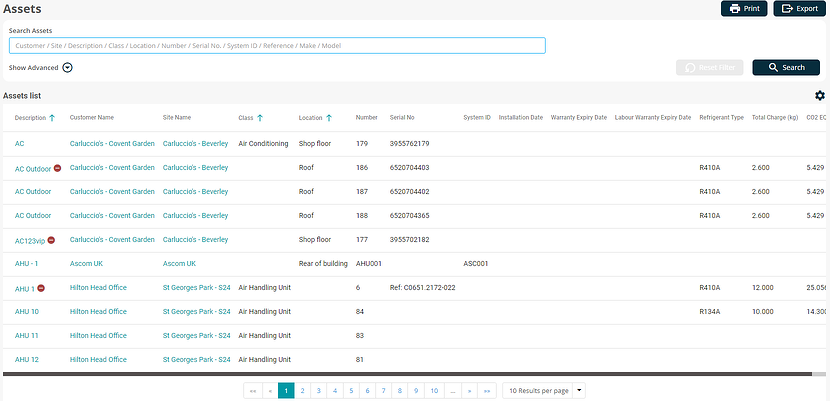Click the Print button
Viewport: 830px width, 401px height.
[x=744, y=8]
